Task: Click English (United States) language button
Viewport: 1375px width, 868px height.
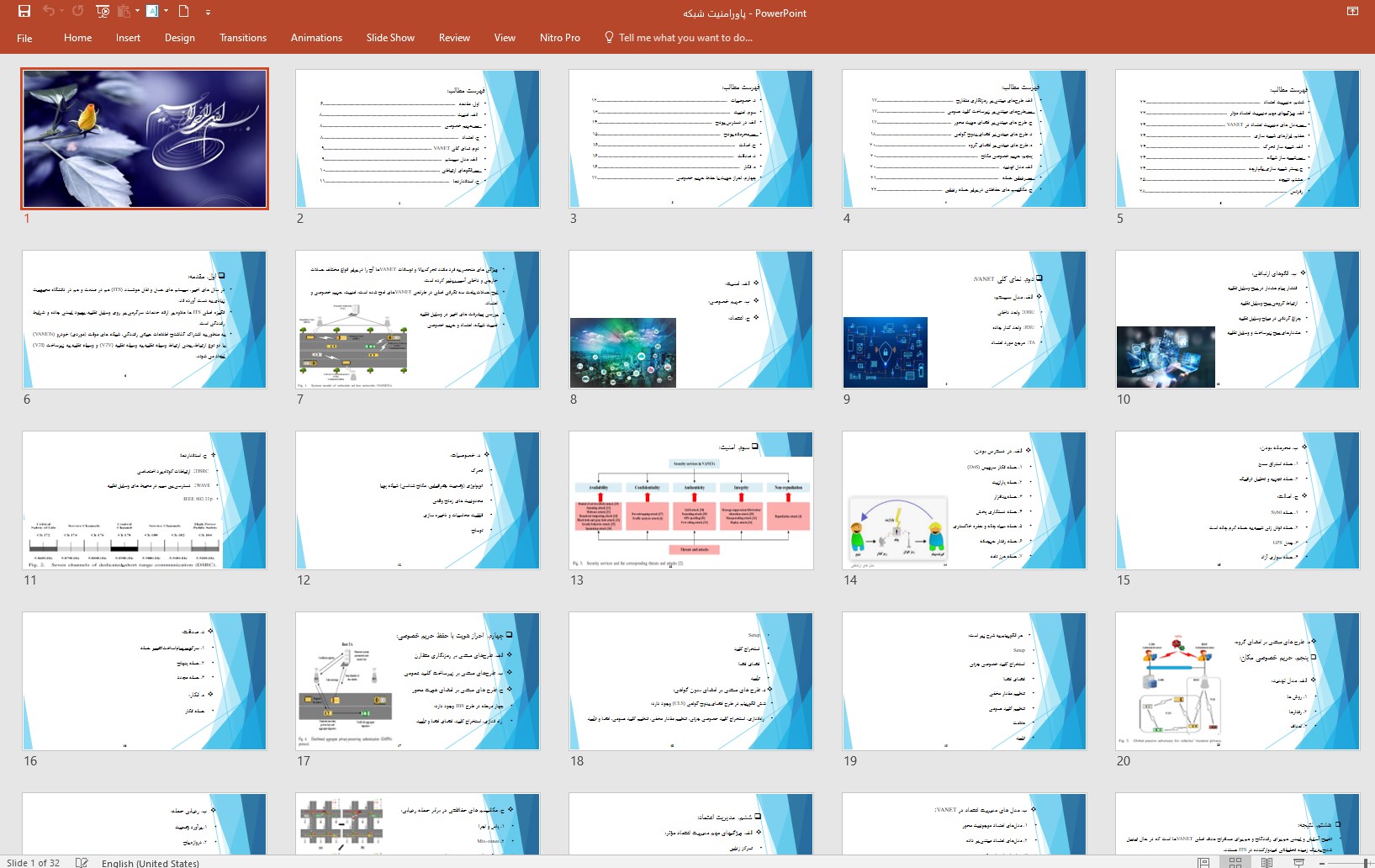Action: pyautogui.click(x=150, y=862)
